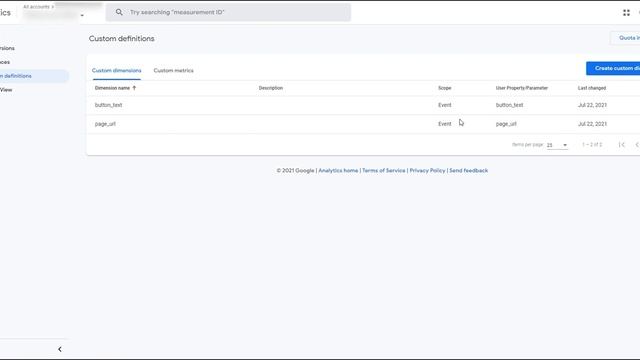This screenshot has height=360, width=640.
Task: Click the Scope column header
Action: click(x=444, y=88)
